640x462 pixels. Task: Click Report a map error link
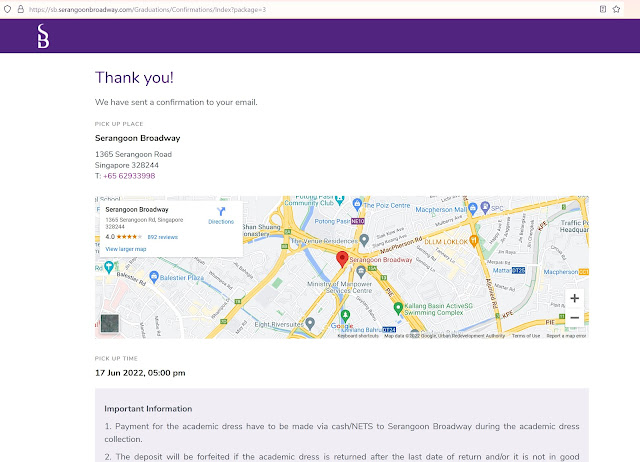click(566, 336)
